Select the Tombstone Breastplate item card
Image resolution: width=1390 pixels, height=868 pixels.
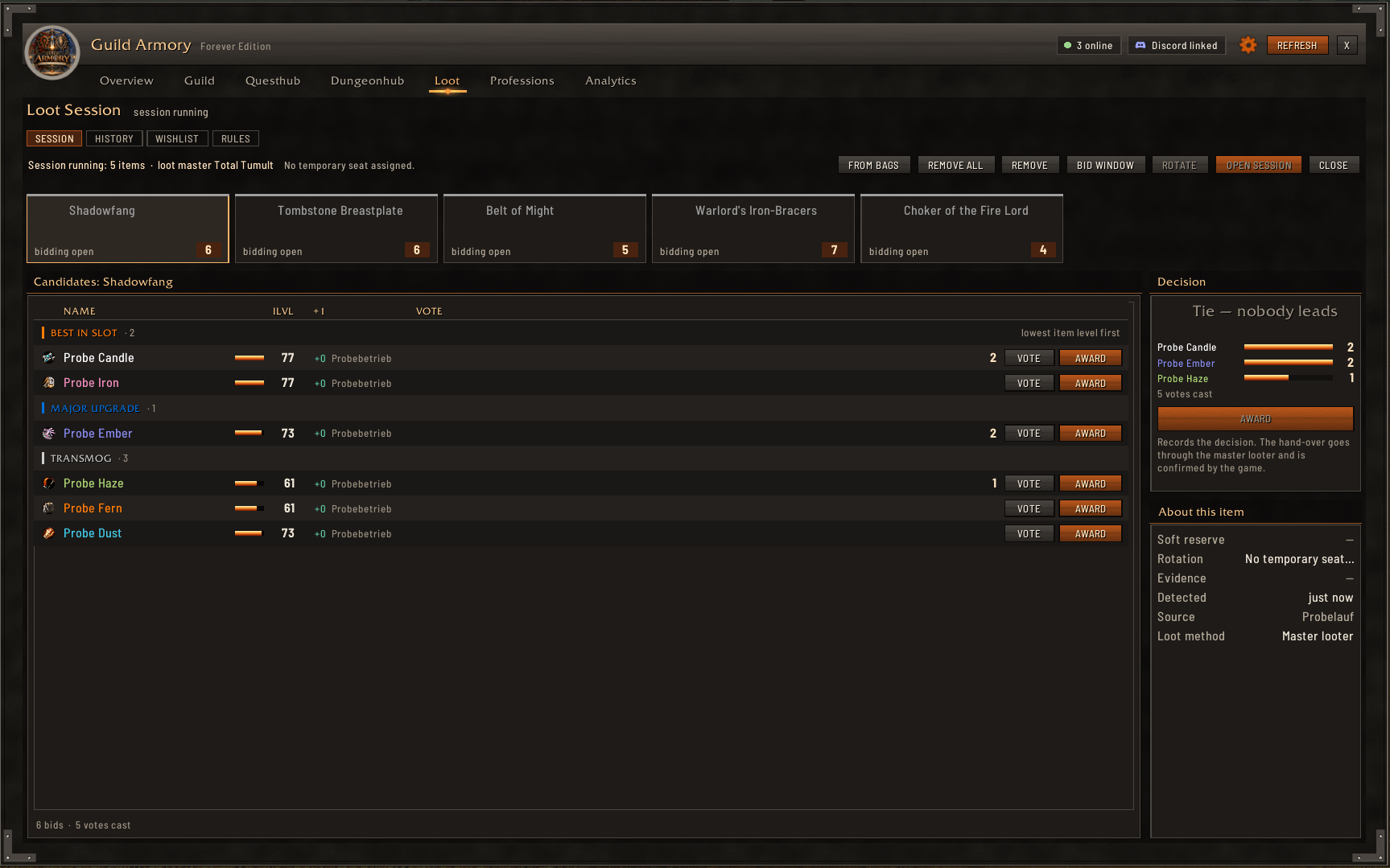coord(336,228)
